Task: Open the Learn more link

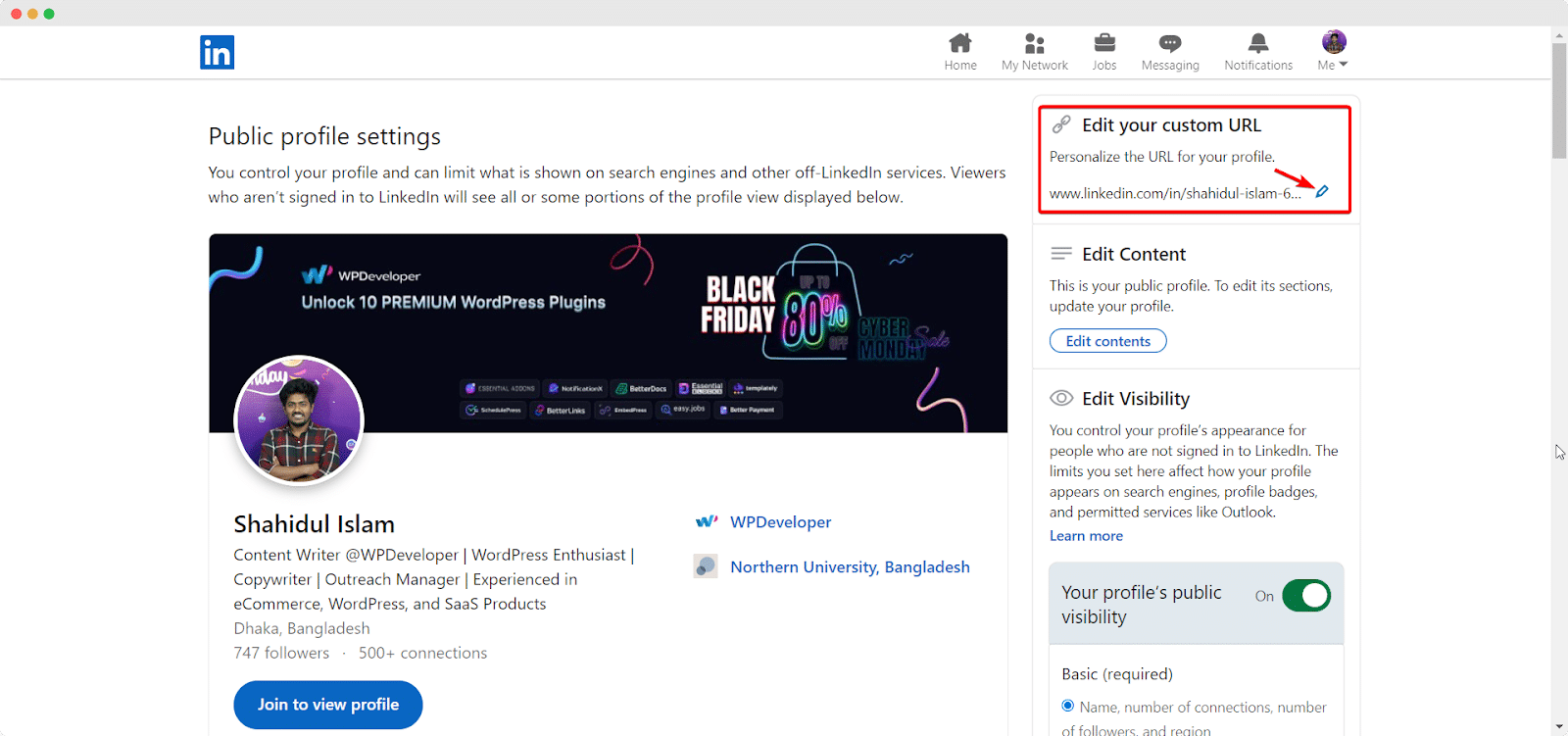Action: pos(1086,536)
